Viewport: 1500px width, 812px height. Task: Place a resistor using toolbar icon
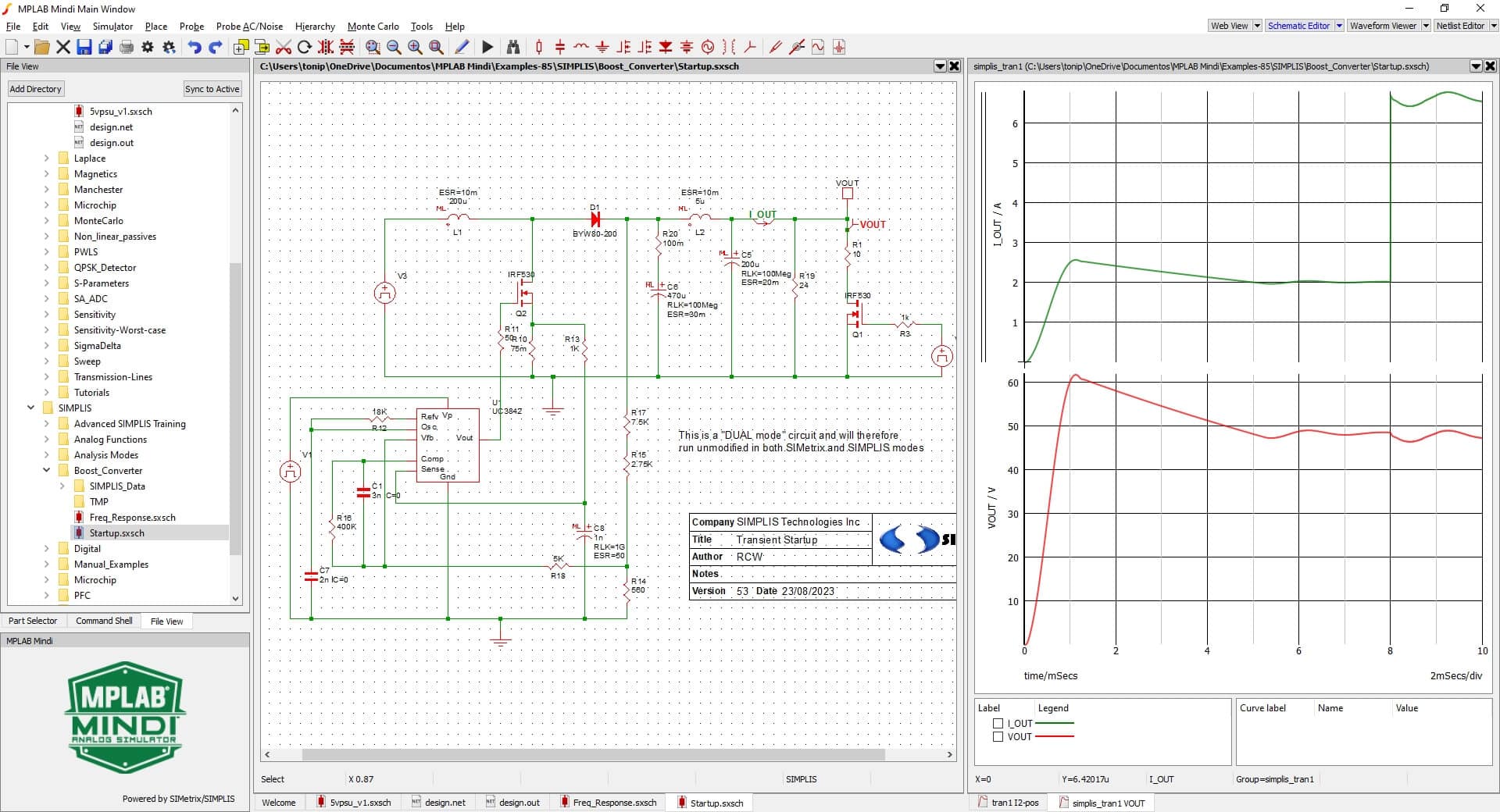pyautogui.click(x=538, y=48)
